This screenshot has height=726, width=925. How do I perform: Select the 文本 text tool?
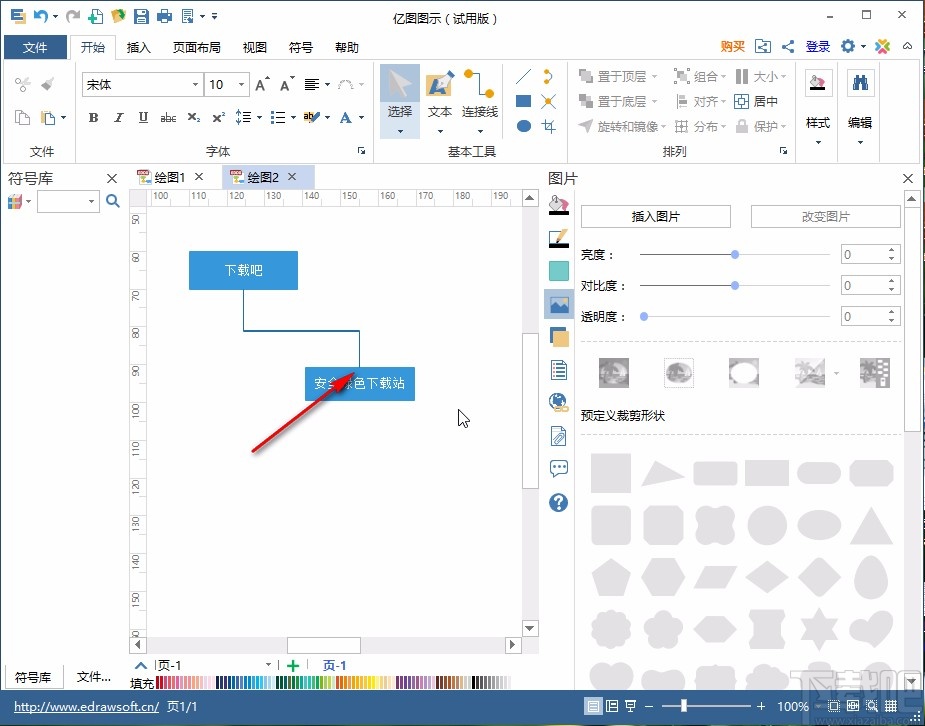coord(439,101)
